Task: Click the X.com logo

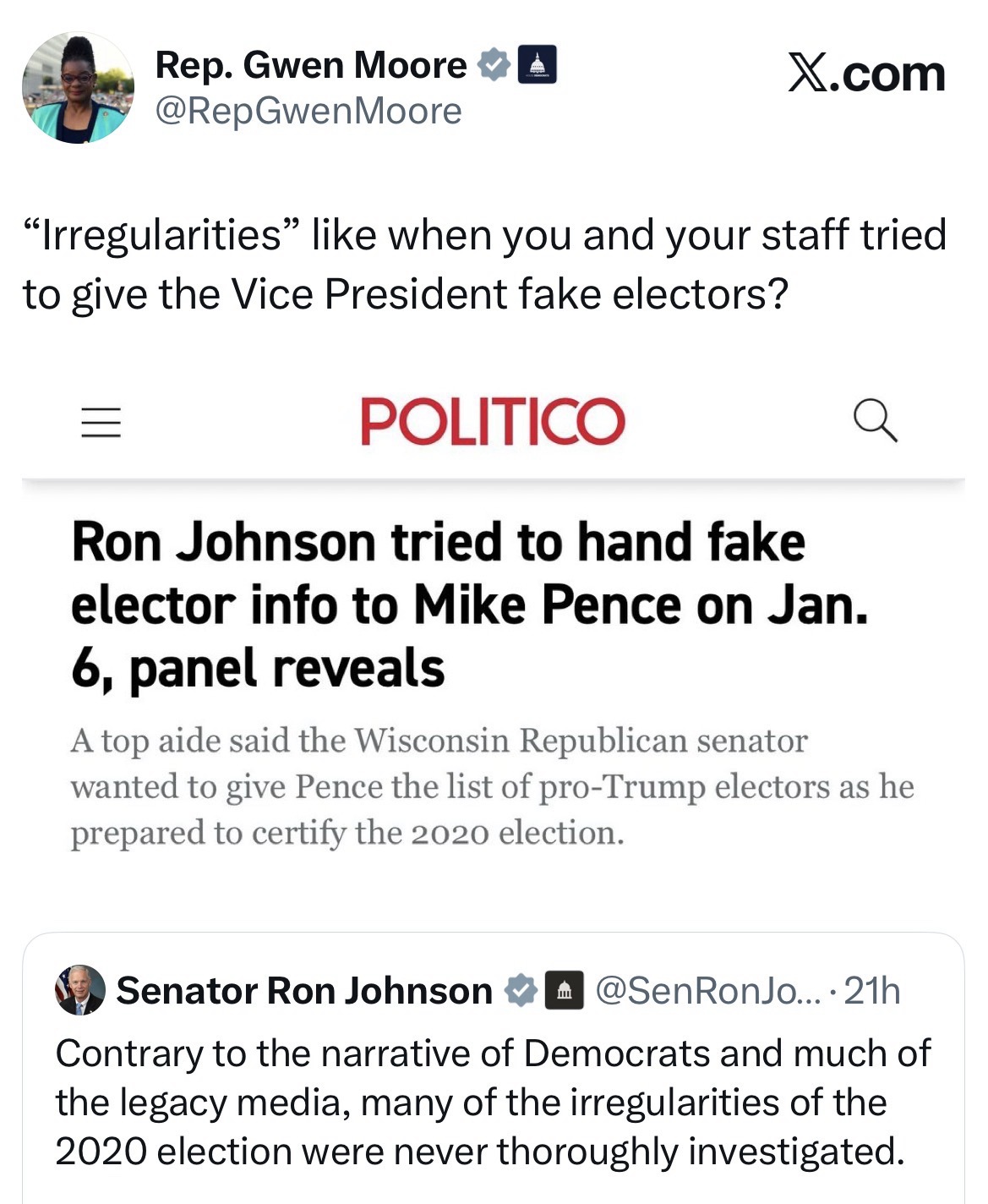Action: [x=866, y=74]
